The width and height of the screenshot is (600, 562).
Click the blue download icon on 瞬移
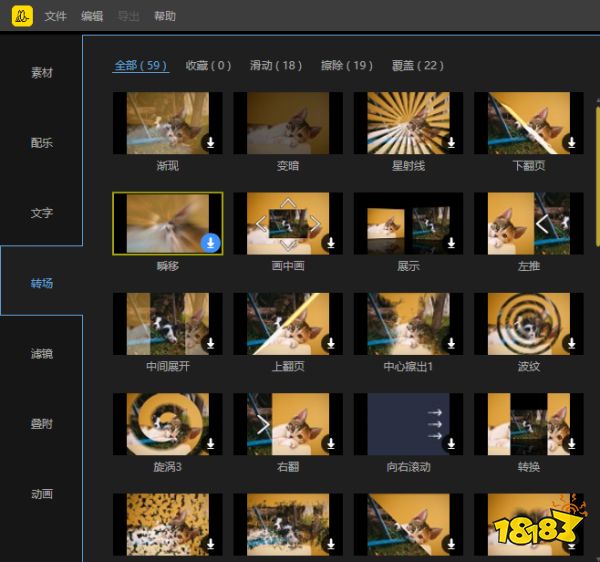tap(210, 243)
